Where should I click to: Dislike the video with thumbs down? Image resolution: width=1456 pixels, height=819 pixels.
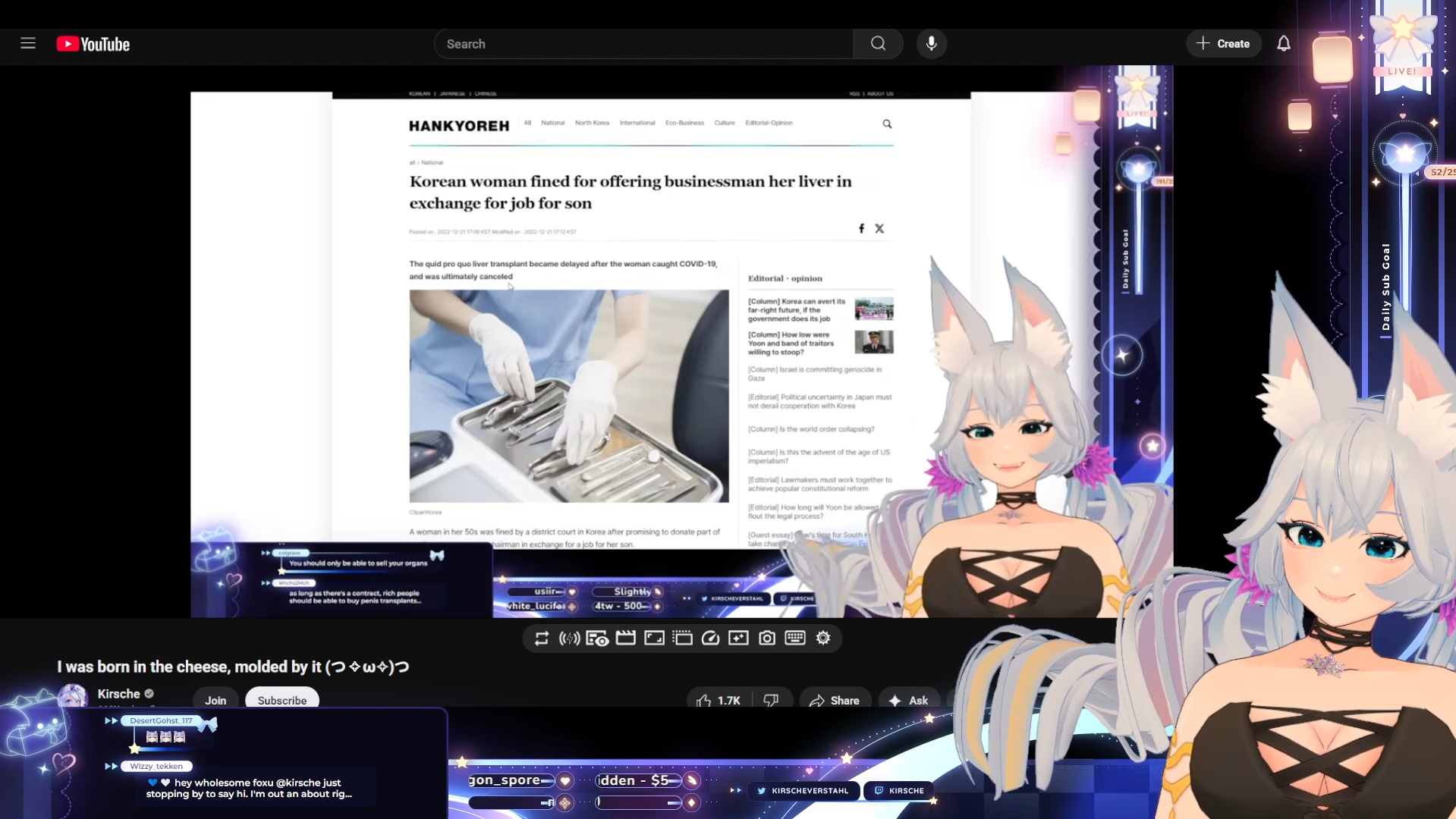point(771,700)
